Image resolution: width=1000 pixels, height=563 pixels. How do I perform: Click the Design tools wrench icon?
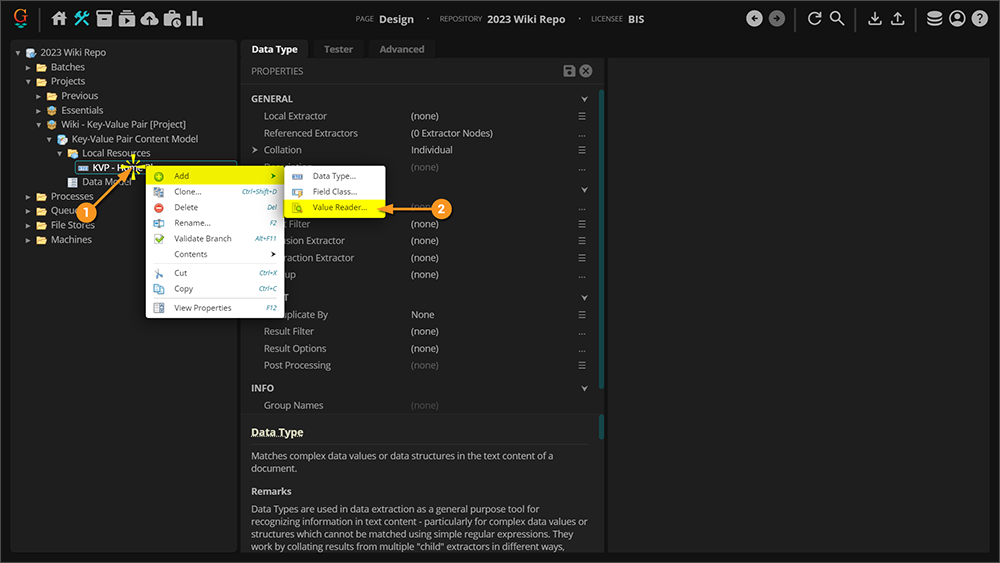82,19
